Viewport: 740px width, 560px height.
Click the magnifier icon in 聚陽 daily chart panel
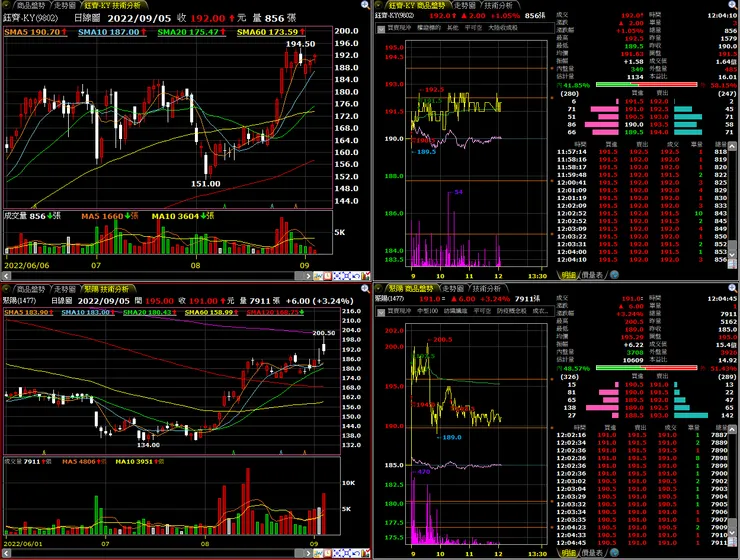click(x=365, y=288)
